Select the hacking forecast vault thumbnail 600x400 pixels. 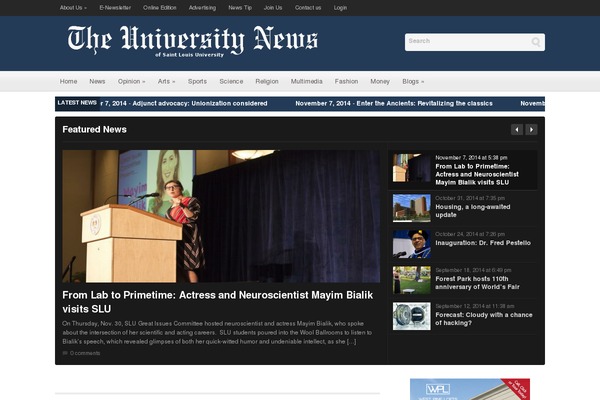412,316
